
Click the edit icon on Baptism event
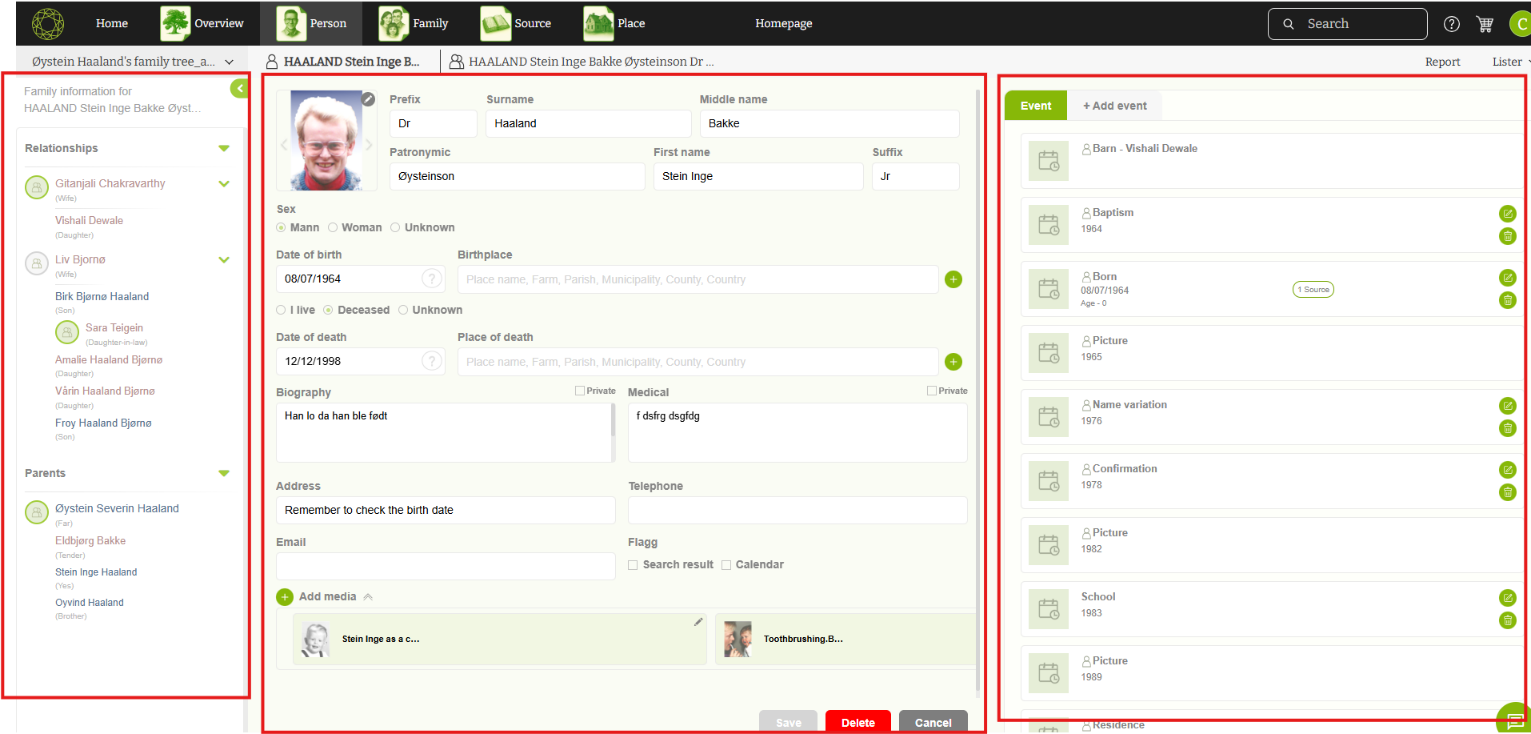coord(1507,214)
